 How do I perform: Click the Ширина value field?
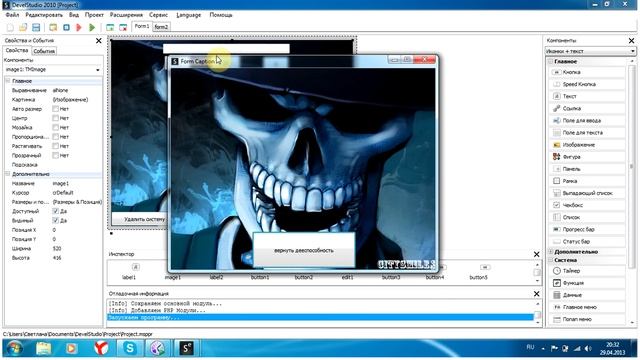pos(77,249)
